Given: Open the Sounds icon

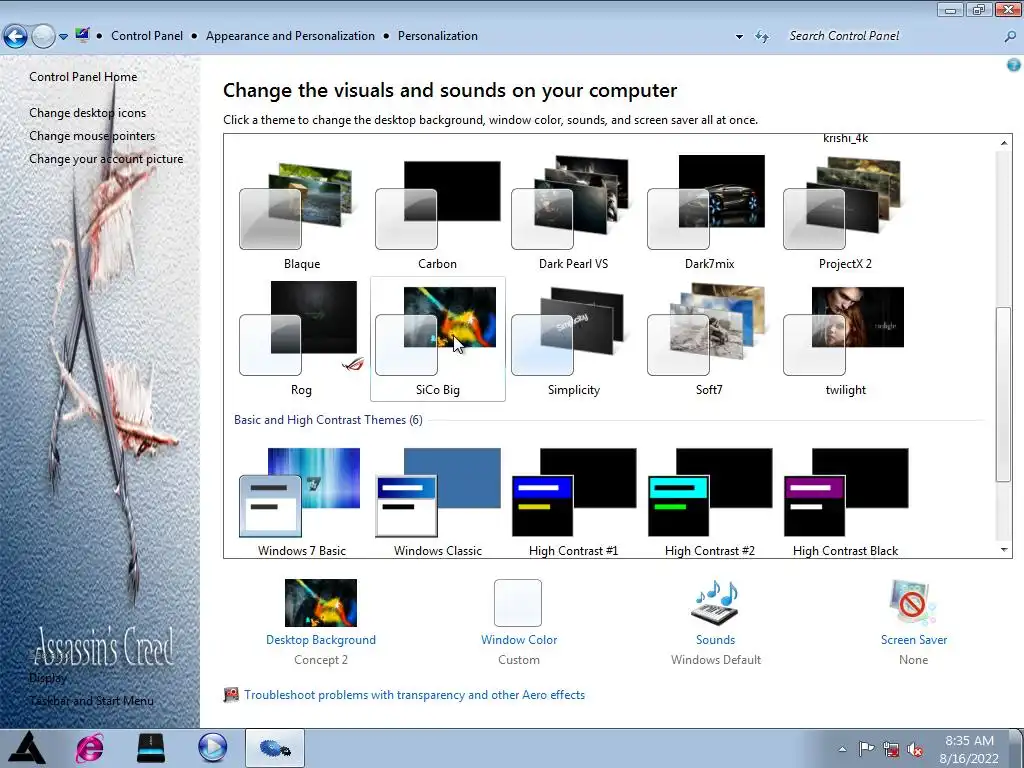Looking at the screenshot, I should pos(715,603).
